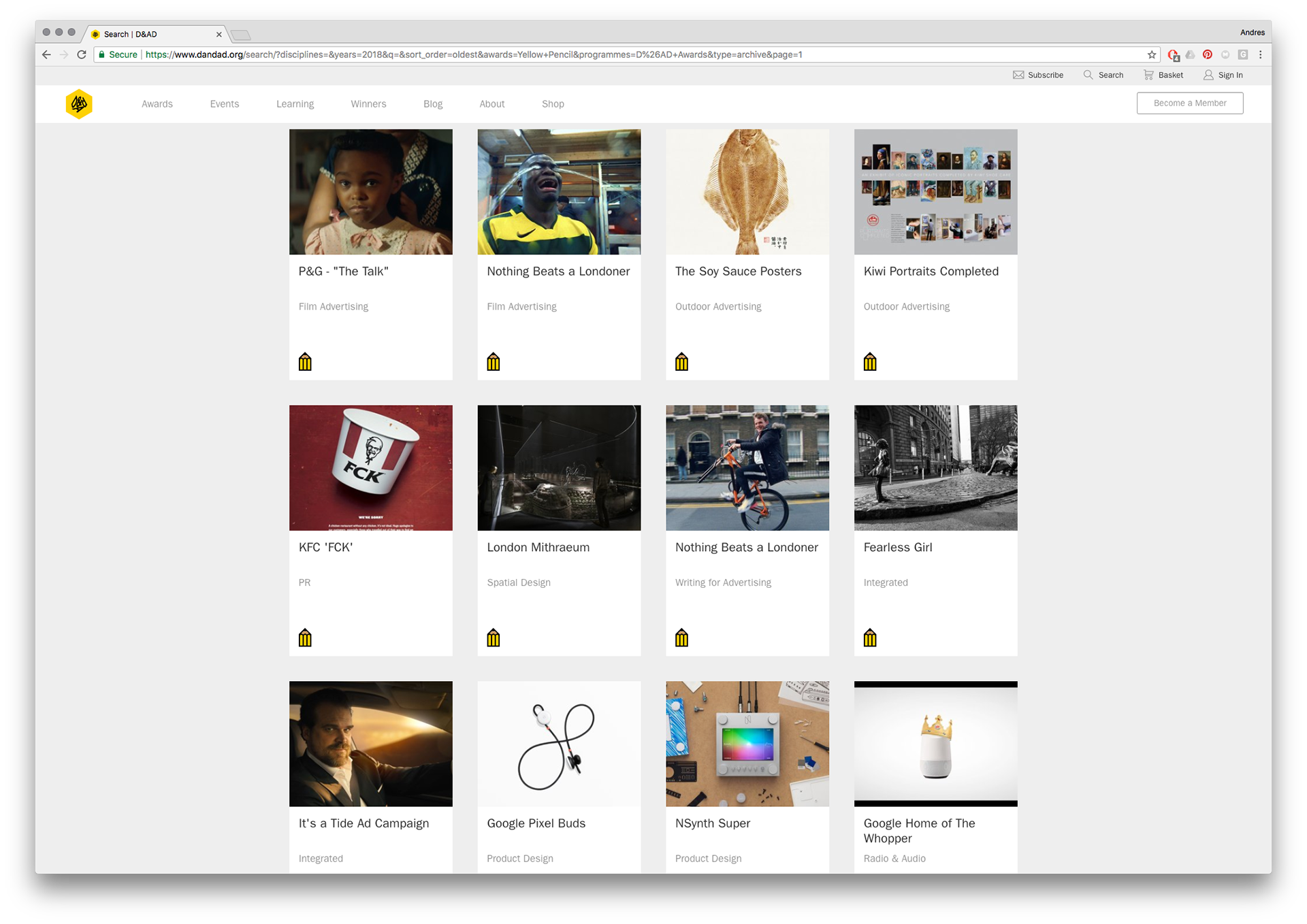Click the browser forward arrow
1307x924 pixels.
click(64, 54)
